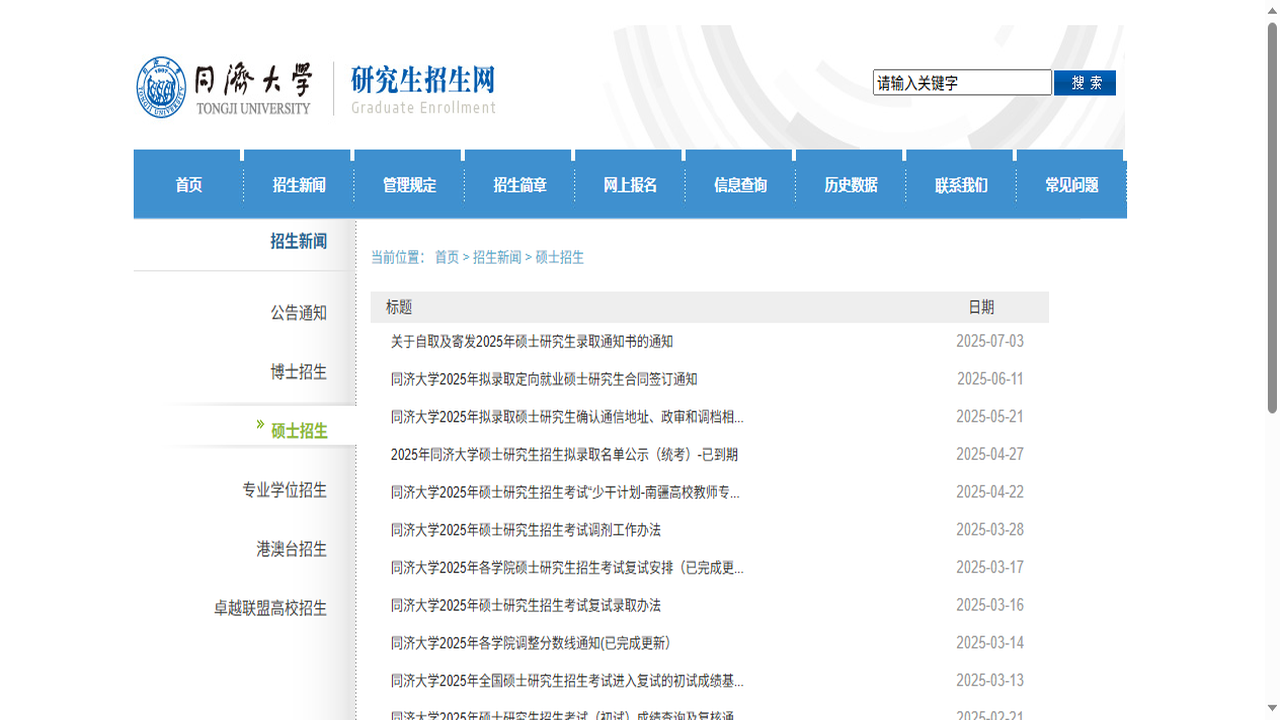Open the 联系我们 navigation item
Viewport: 1280px width, 720px height.
959,184
